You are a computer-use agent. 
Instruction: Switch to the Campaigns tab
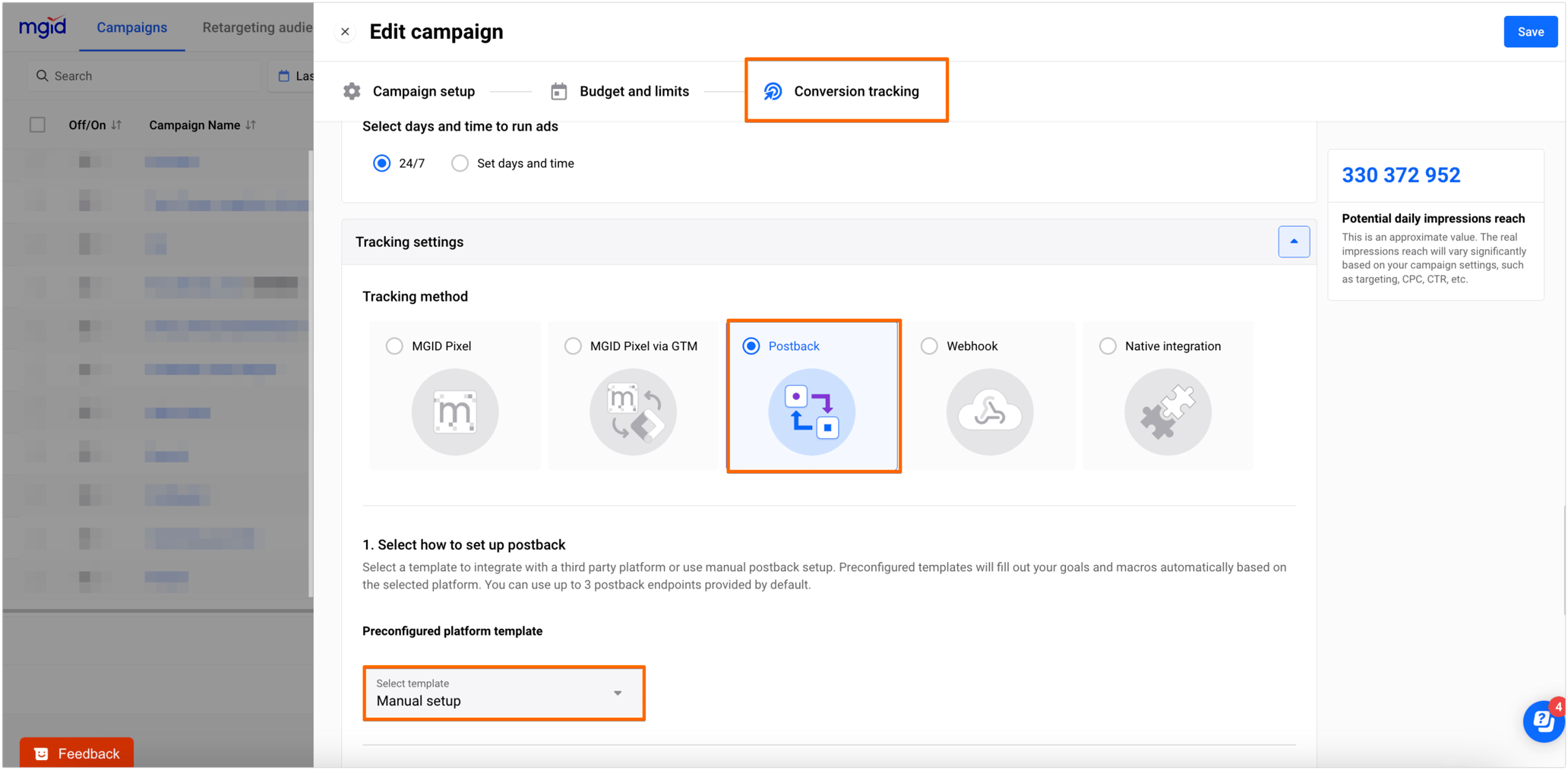(x=131, y=27)
